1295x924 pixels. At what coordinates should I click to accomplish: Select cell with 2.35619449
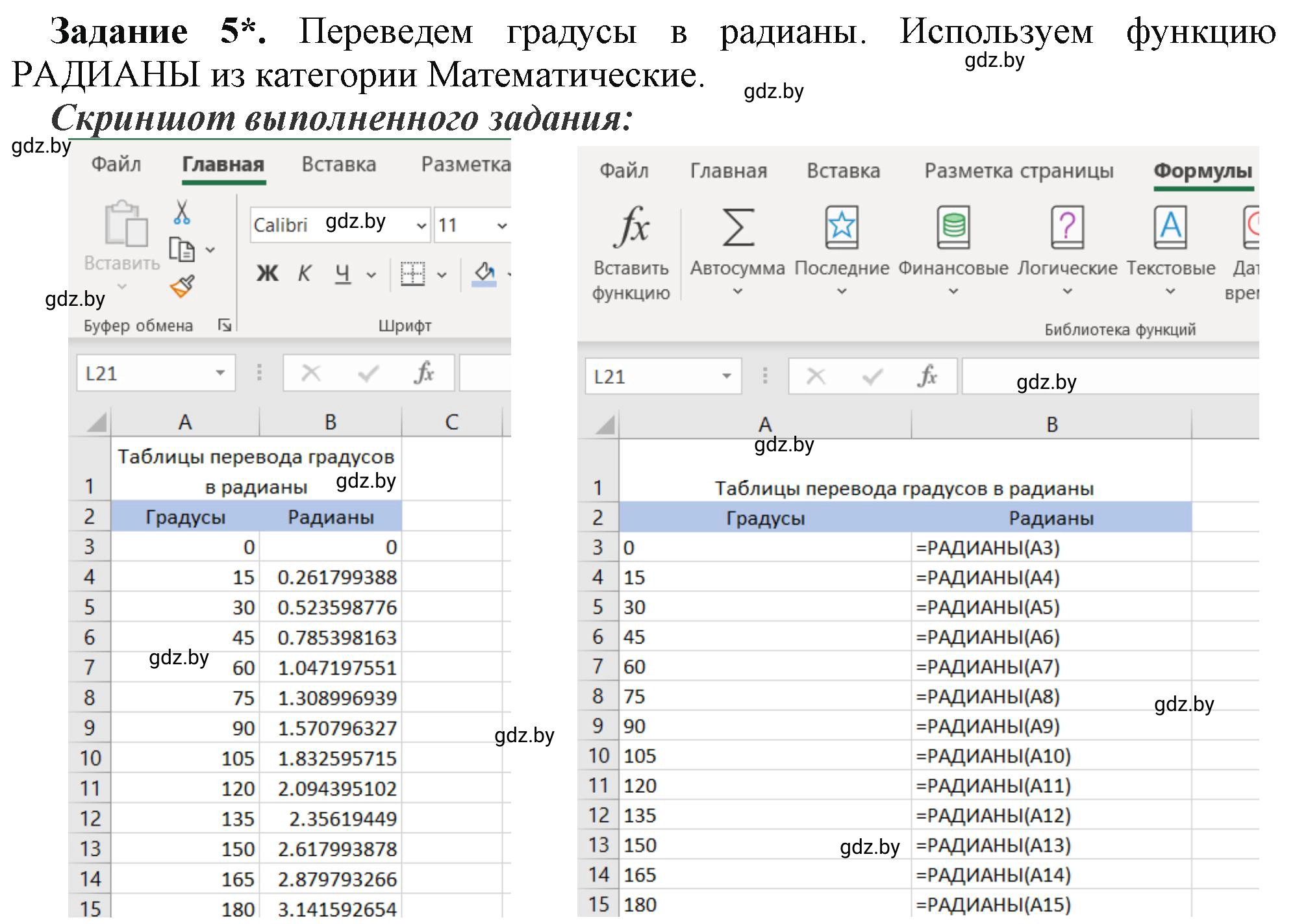click(x=331, y=818)
